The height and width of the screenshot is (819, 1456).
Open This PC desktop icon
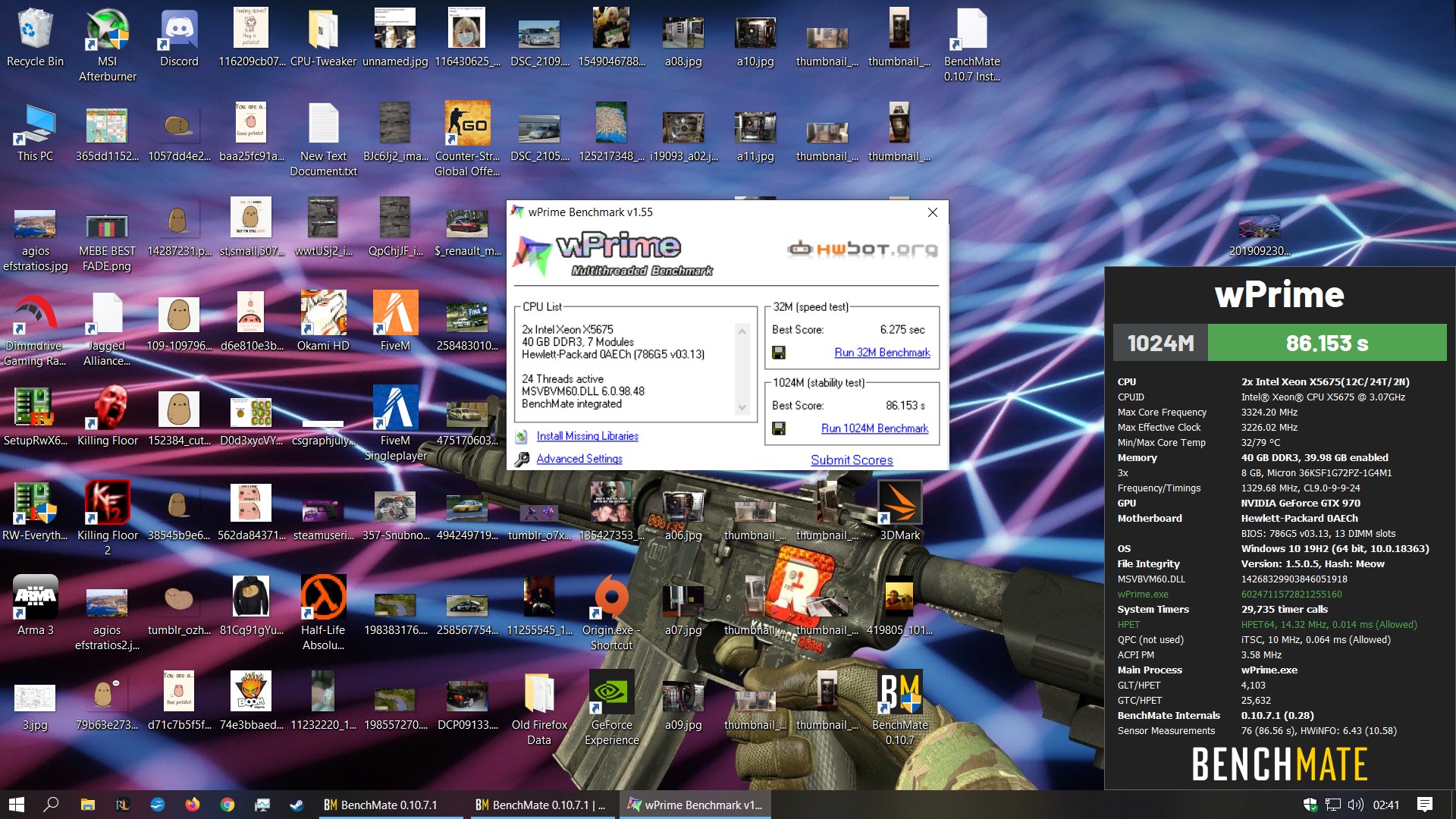pos(35,133)
